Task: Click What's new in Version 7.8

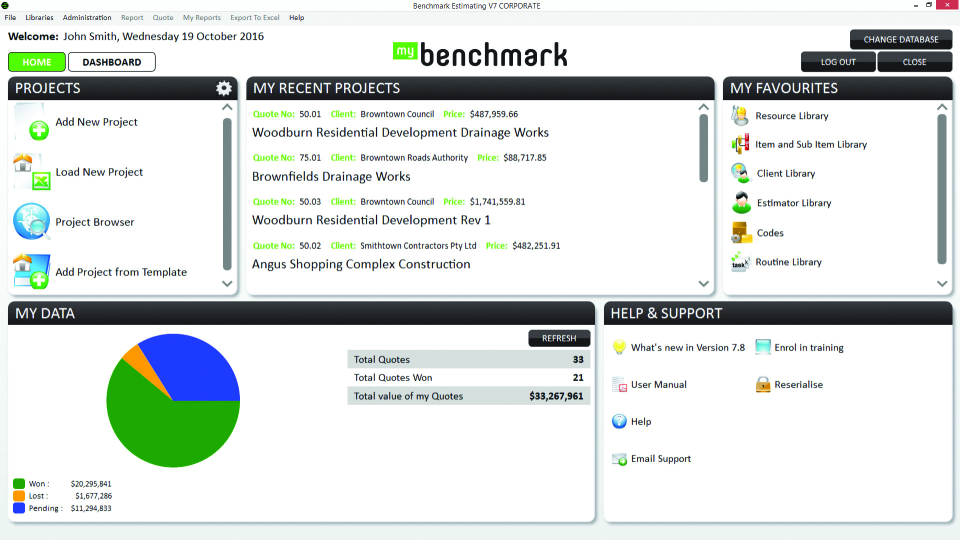Action: 688,347
